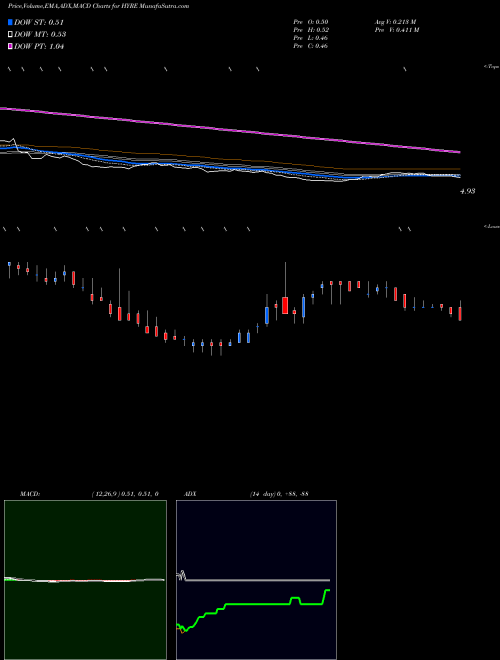
Task: Click the '<Lows' marker label
Action: point(492,226)
